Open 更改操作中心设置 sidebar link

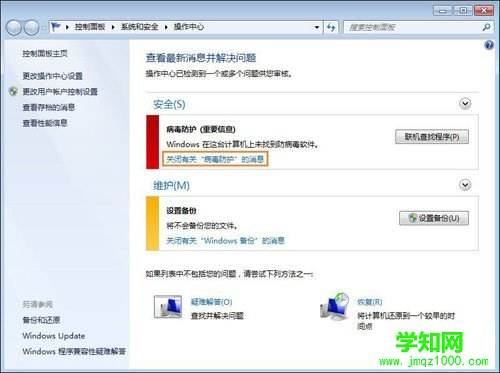pyautogui.click(x=52, y=76)
